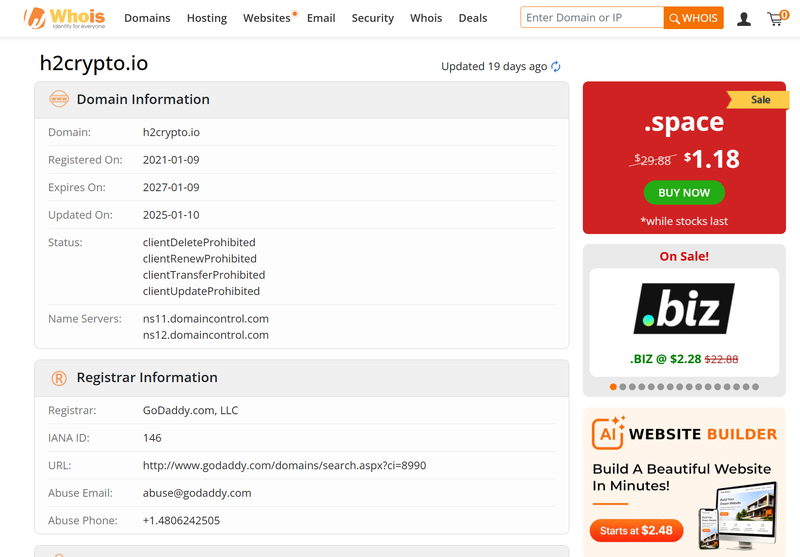The height and width of the screenshot is (557, 800).
Task: Click status clientDeleteProhibited
Action: pyautogui.click(x=199, y=242)
